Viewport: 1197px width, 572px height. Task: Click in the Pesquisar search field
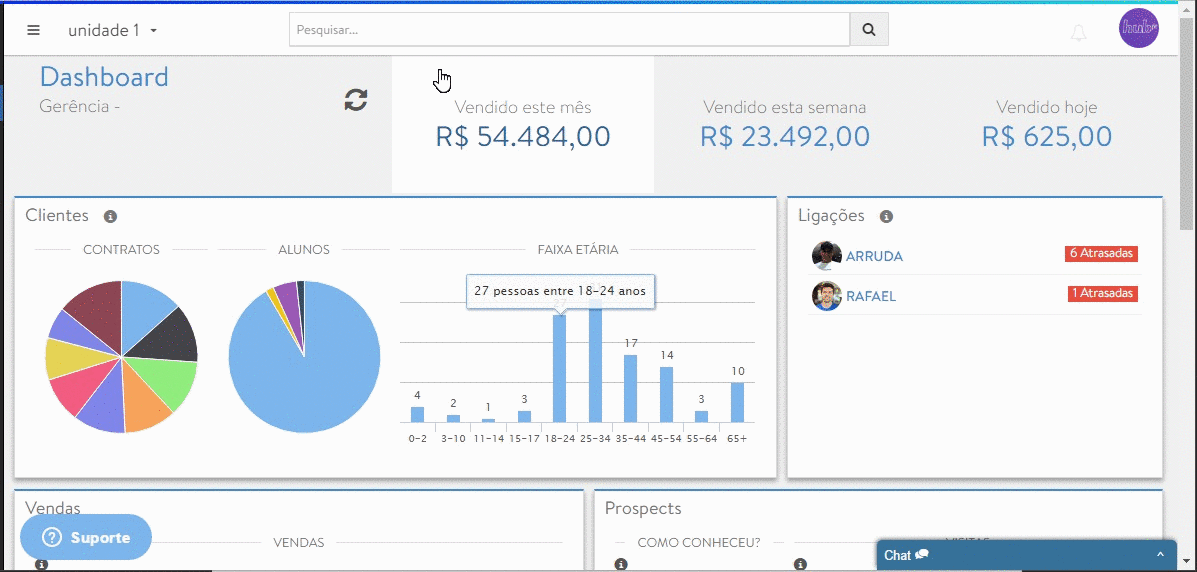click(569, 30)
